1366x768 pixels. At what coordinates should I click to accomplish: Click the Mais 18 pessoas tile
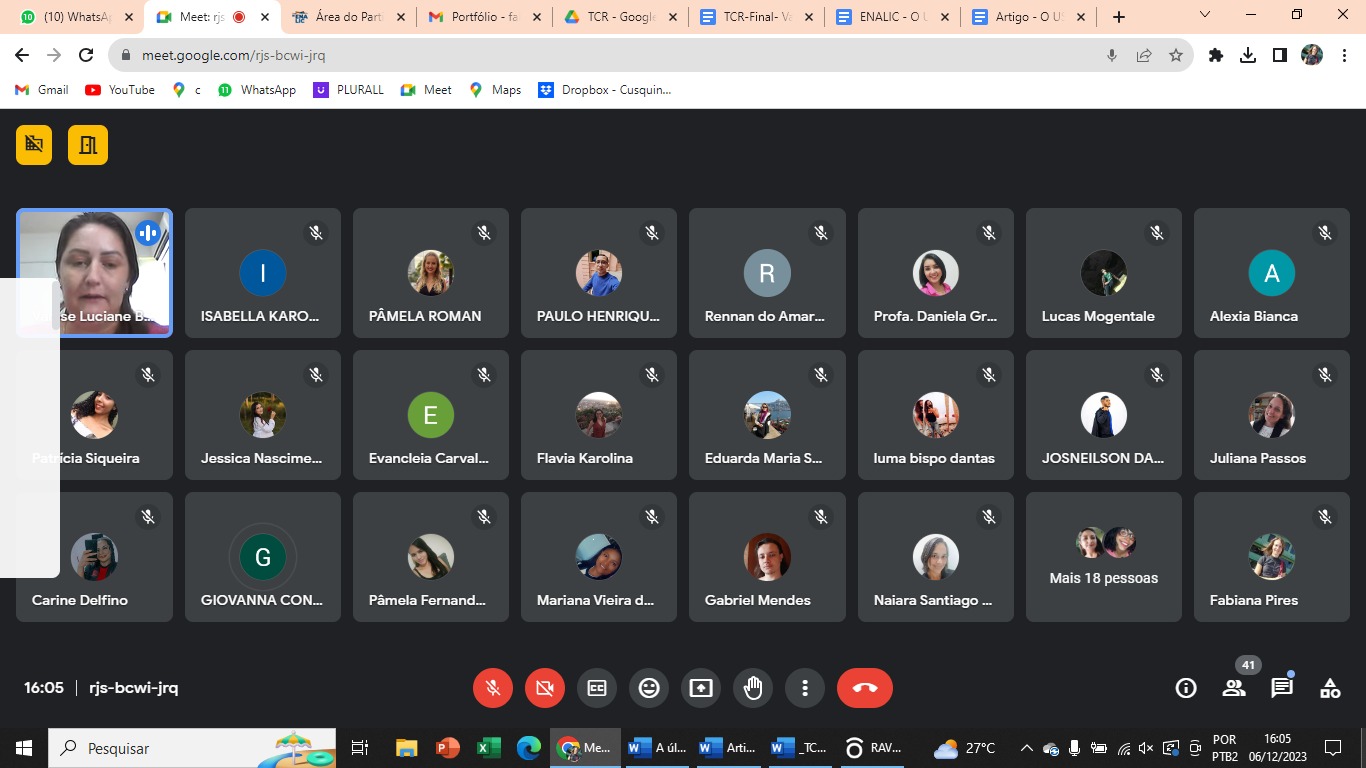pos(1103,557)
